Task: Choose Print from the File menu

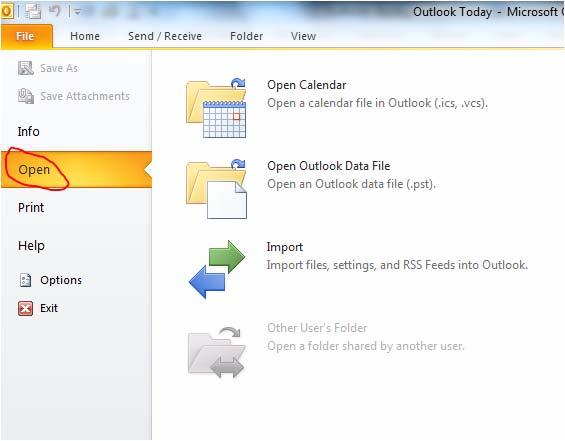Action: point(31,208)
